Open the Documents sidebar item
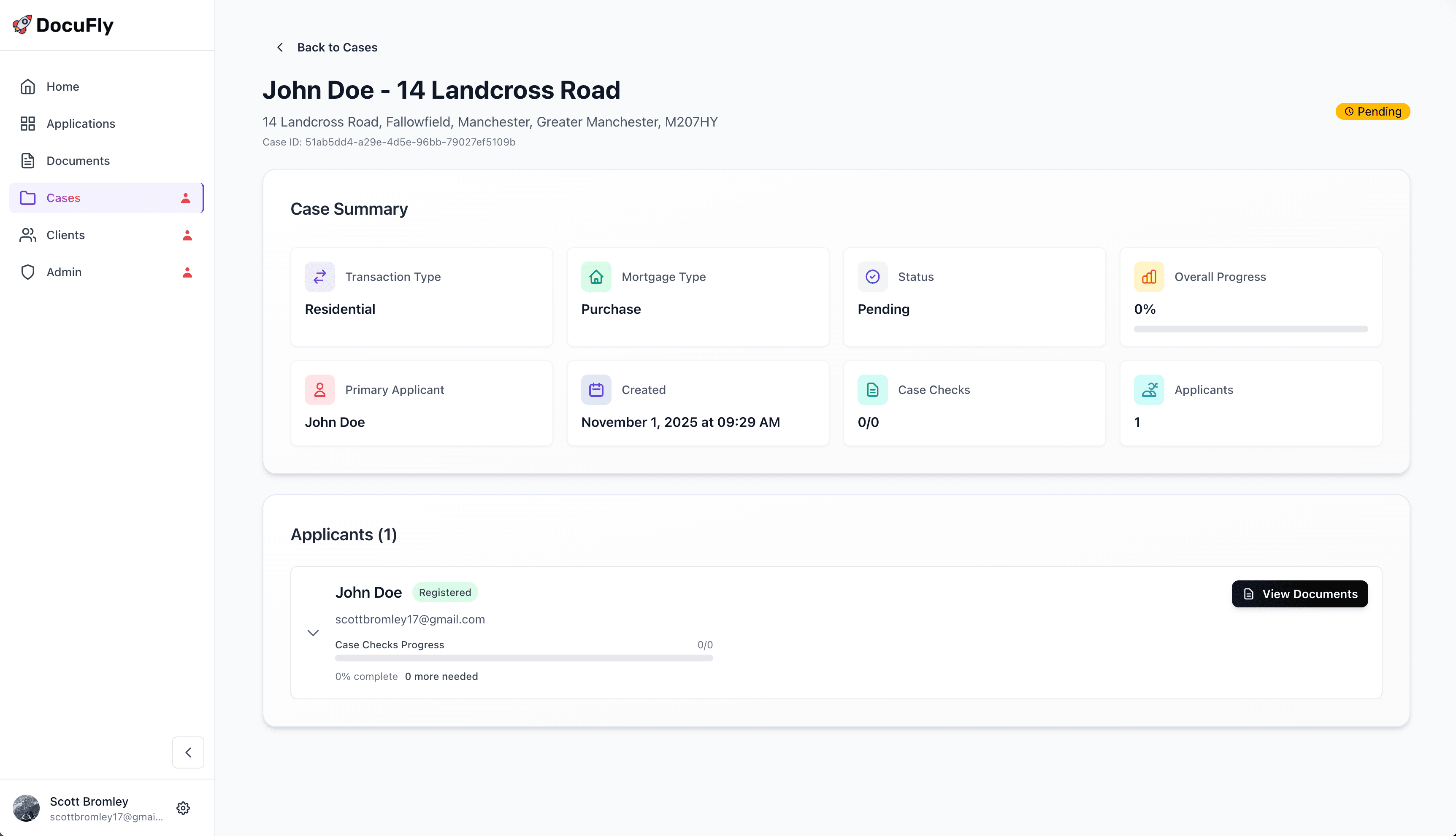Screen dimensions: 1456x836 (x=78, y=161)
